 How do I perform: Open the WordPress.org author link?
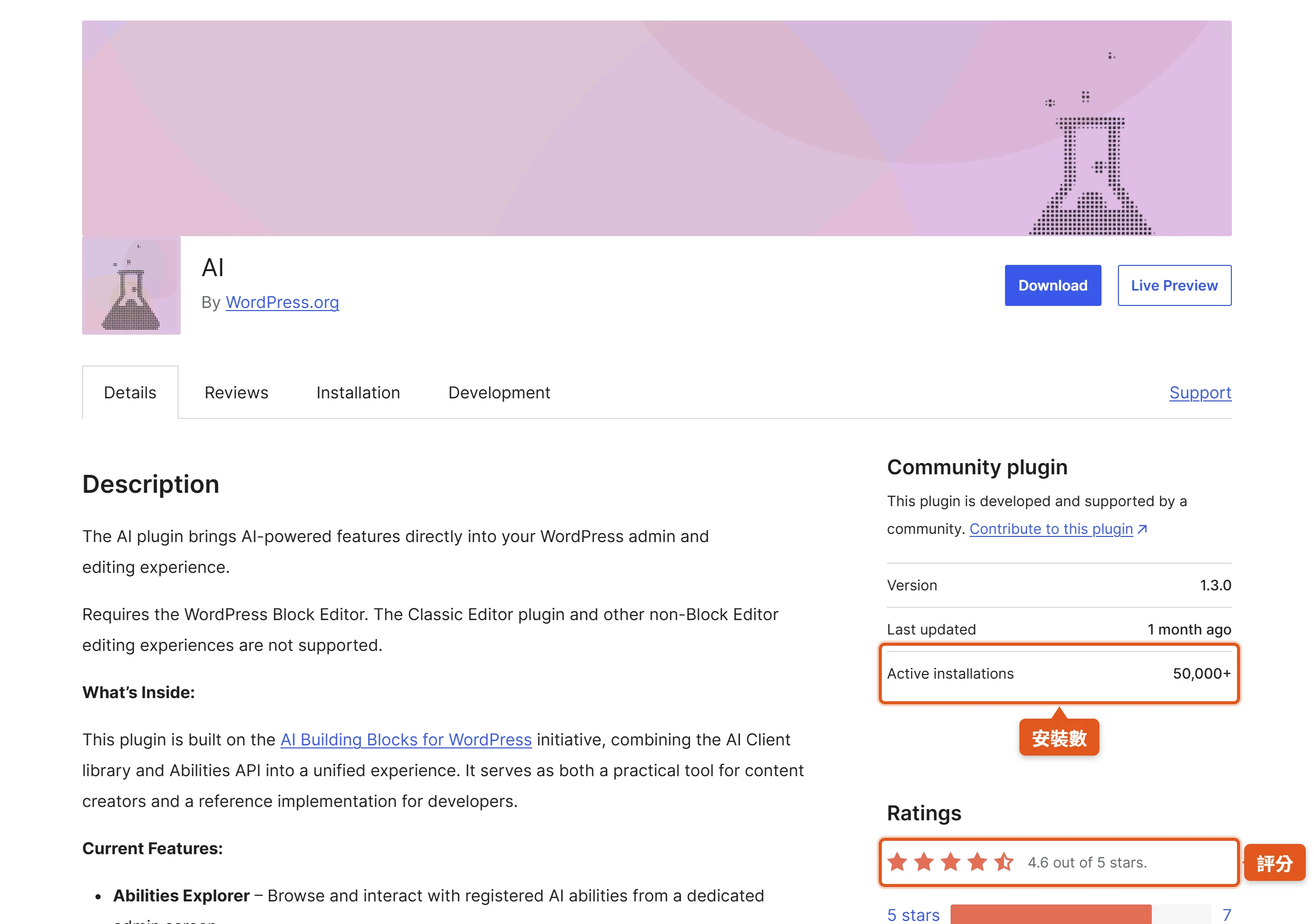click(x=282, y=302)
